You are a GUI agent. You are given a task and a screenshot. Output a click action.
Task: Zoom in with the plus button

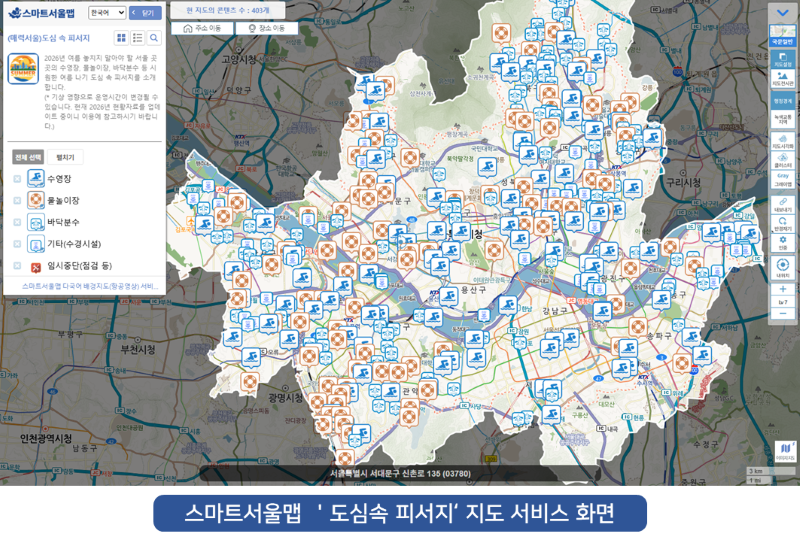(x=782, y=289)
